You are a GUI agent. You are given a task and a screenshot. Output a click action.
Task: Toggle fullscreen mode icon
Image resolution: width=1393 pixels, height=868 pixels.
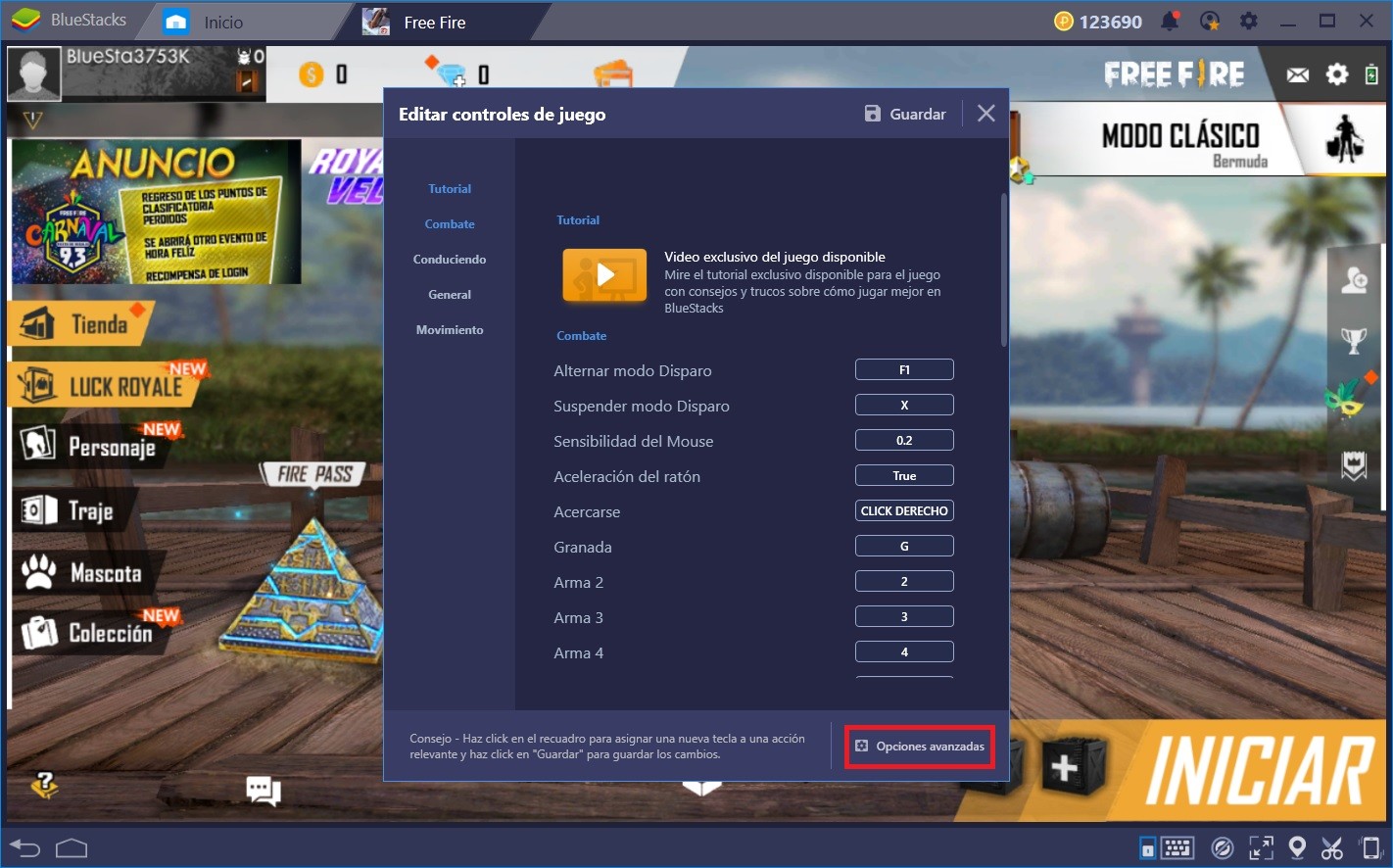(1261, 847)
